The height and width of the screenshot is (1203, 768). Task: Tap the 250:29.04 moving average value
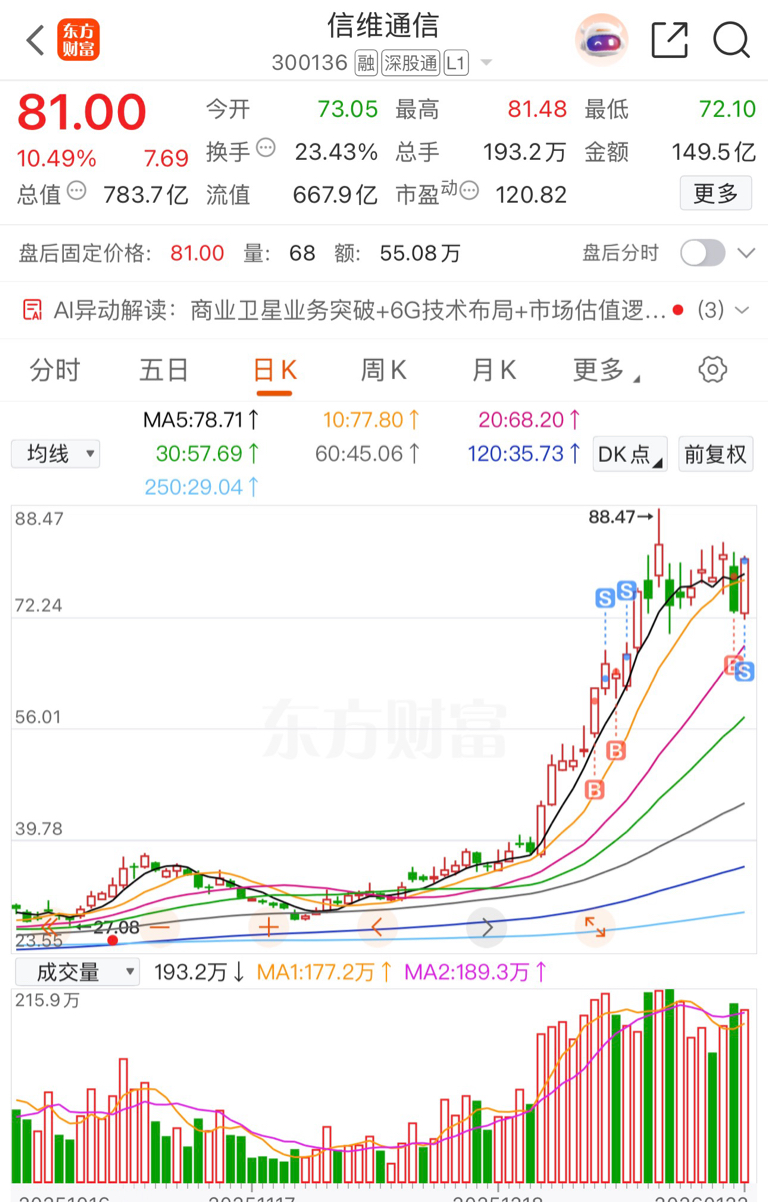[x=202, y=488]
